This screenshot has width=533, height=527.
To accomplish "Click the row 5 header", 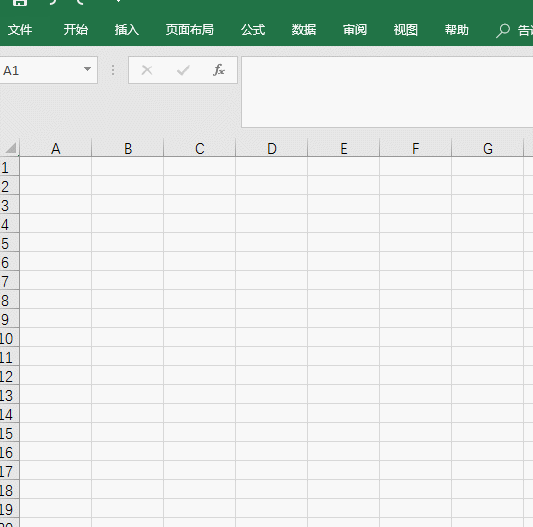I will point(10,243).
